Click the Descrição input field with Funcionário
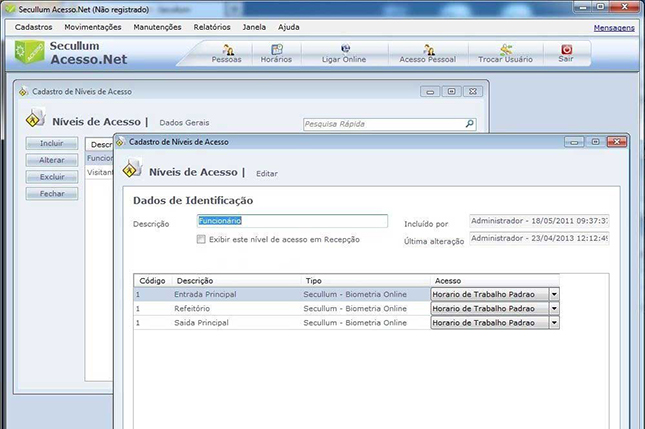This screenshot has height=429, width=645. tap(292, 221)
